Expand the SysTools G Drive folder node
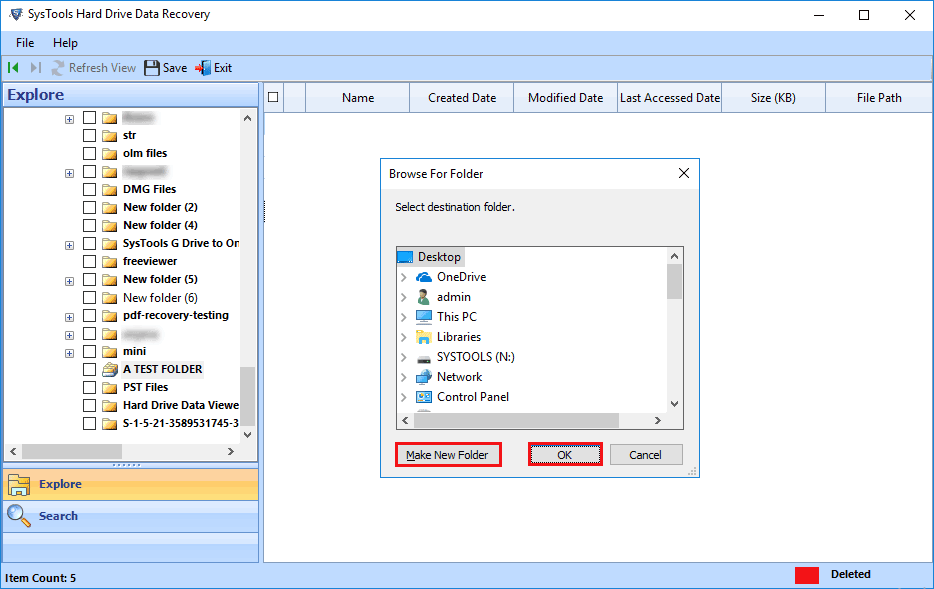This screenshot has width=934, height=589. point(70,245)
